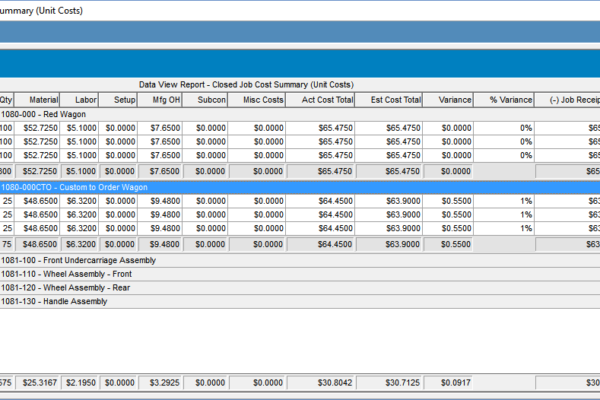Click grand total Act Cost $30.8042
The width and height of the screenshot is (600, 400).
[321, 383]
